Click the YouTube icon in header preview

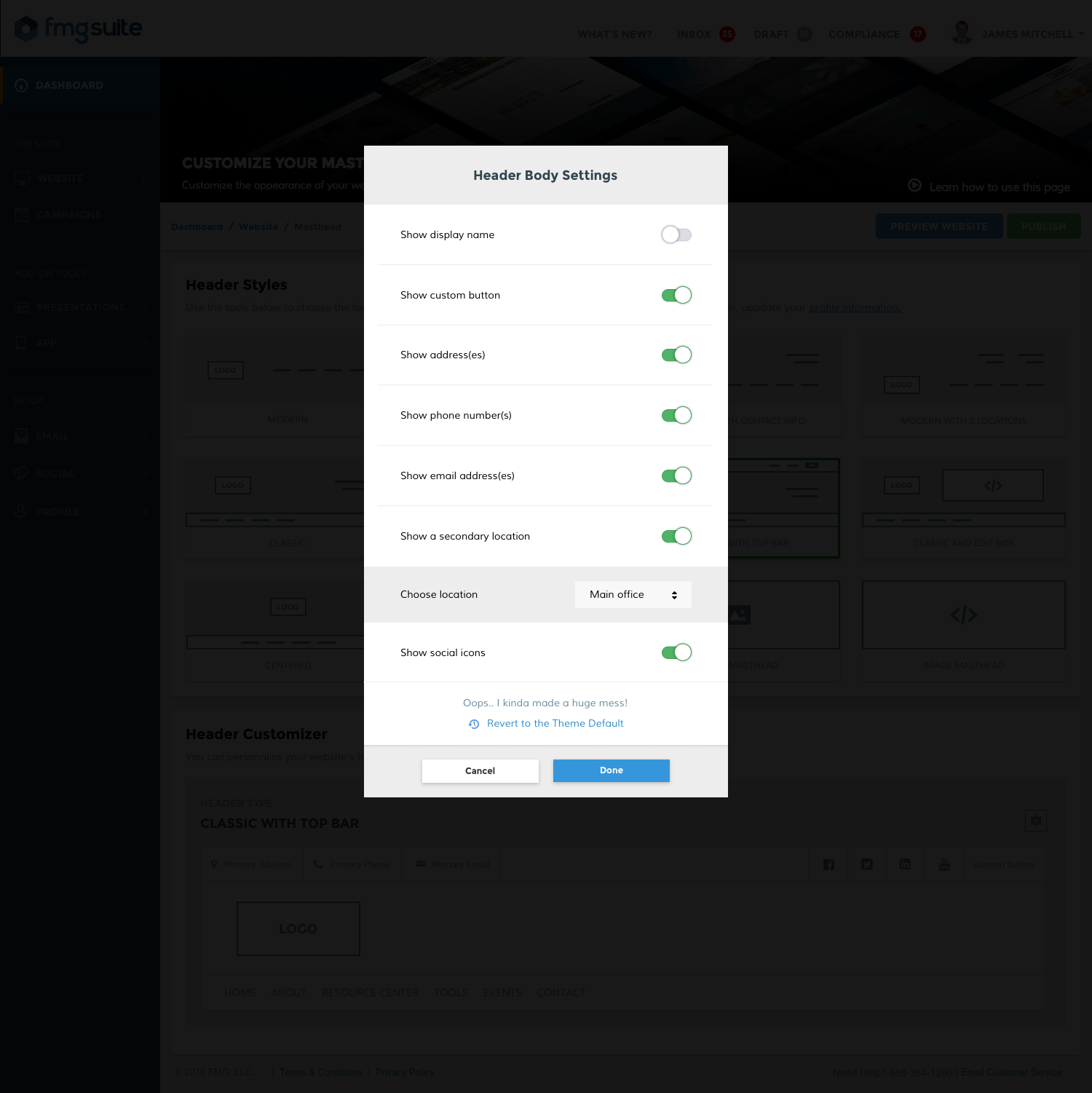944,864
